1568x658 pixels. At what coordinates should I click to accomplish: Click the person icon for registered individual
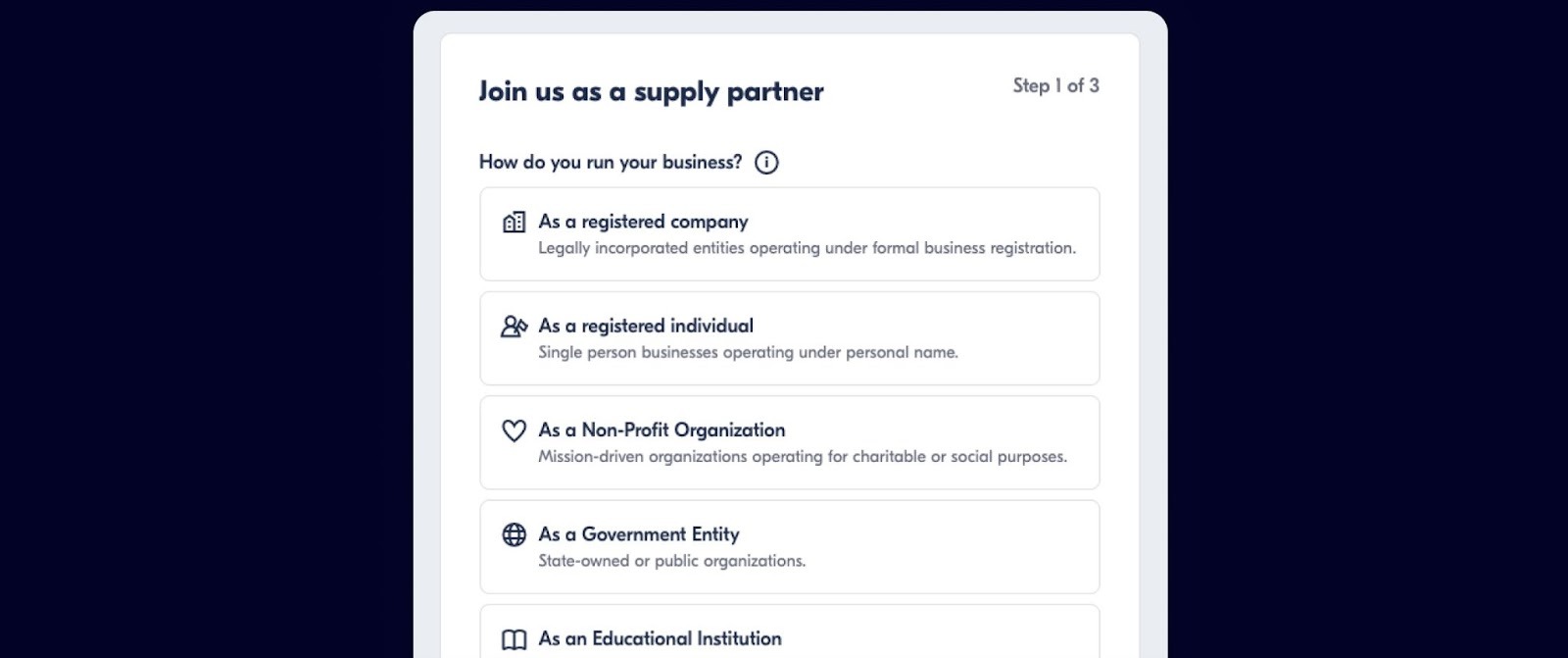514,327
